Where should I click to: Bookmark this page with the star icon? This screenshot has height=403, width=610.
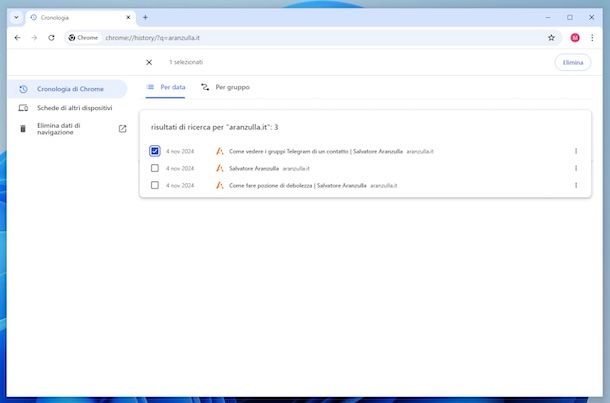(x=551, y=38)
